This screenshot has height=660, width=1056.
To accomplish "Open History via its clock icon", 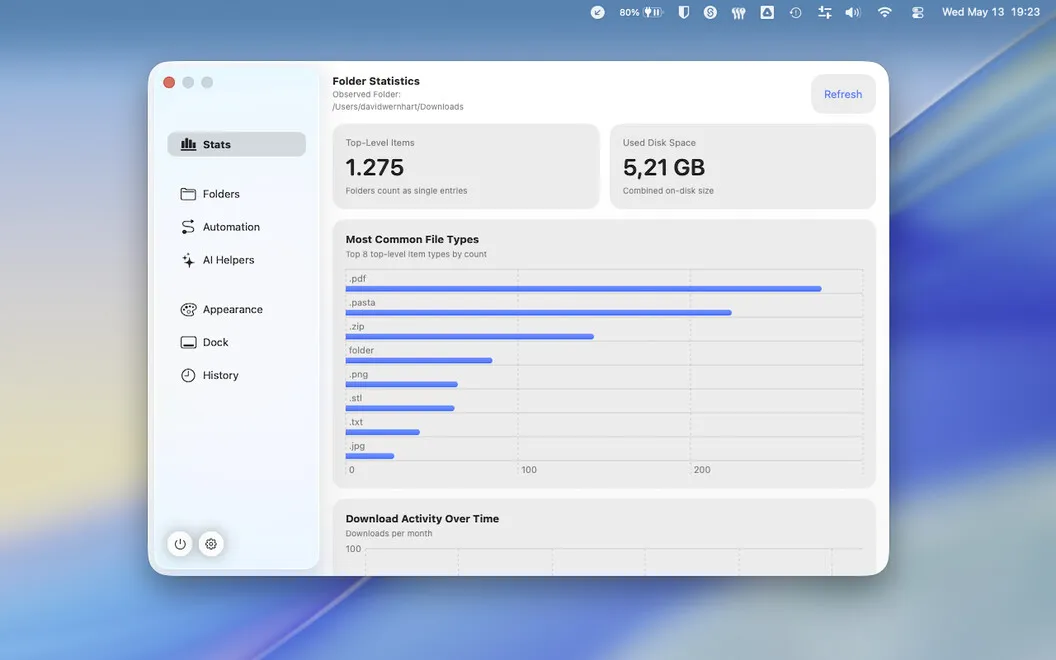I will coord(188,375).
